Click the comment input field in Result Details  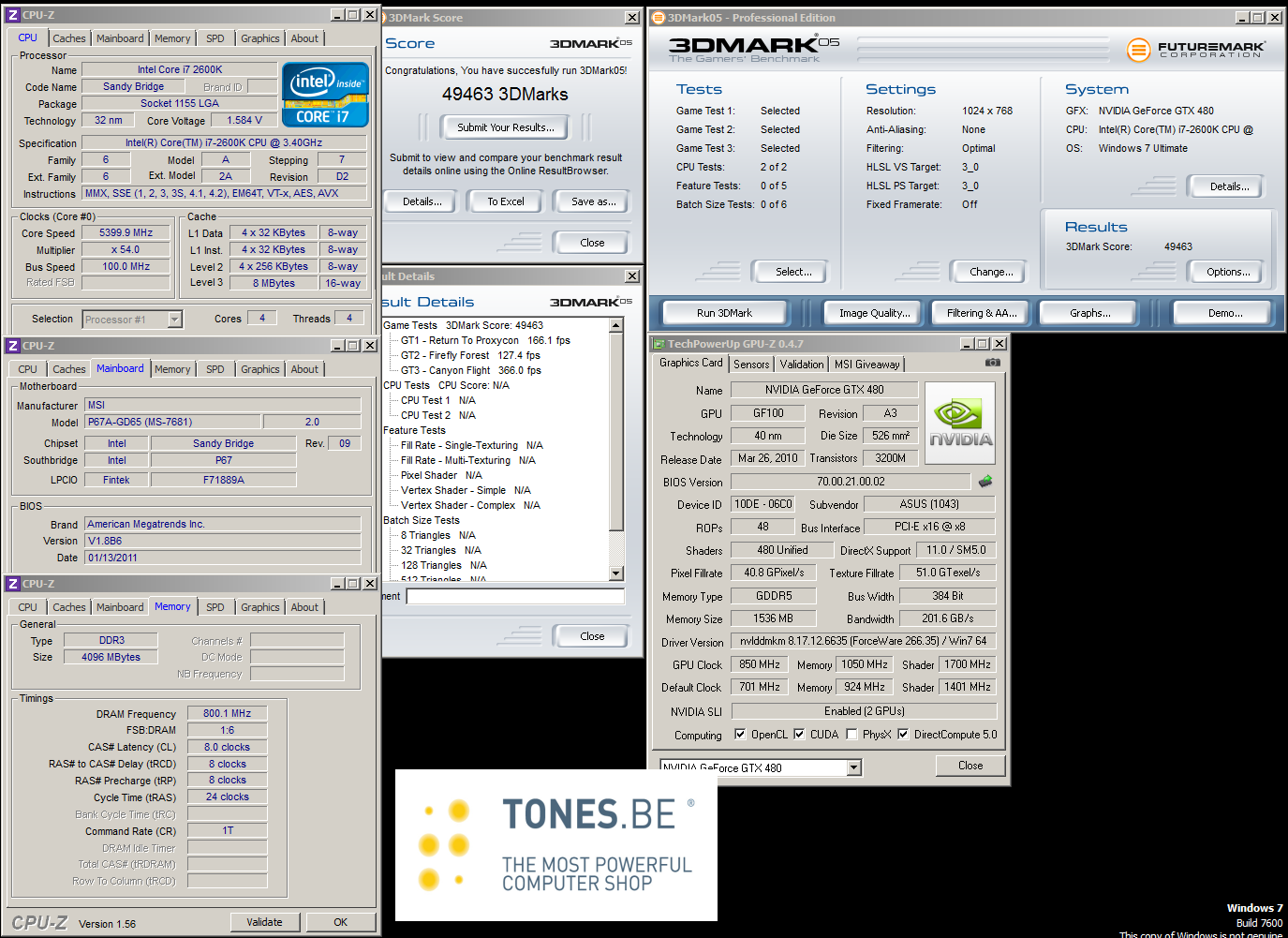[515, 596]
